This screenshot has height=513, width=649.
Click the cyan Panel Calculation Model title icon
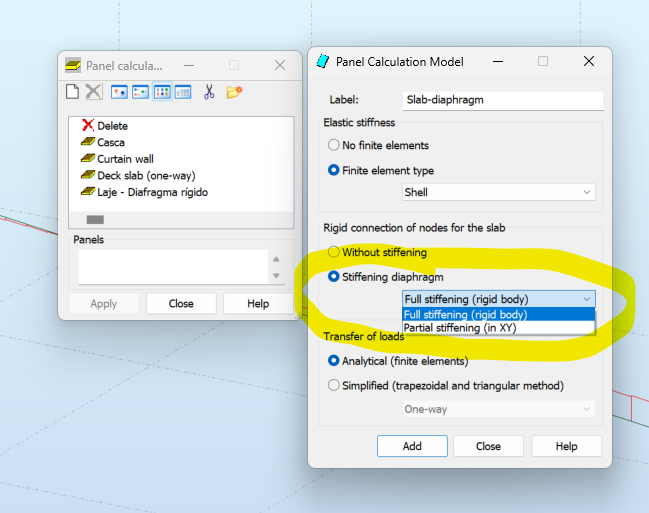(322, 61)
